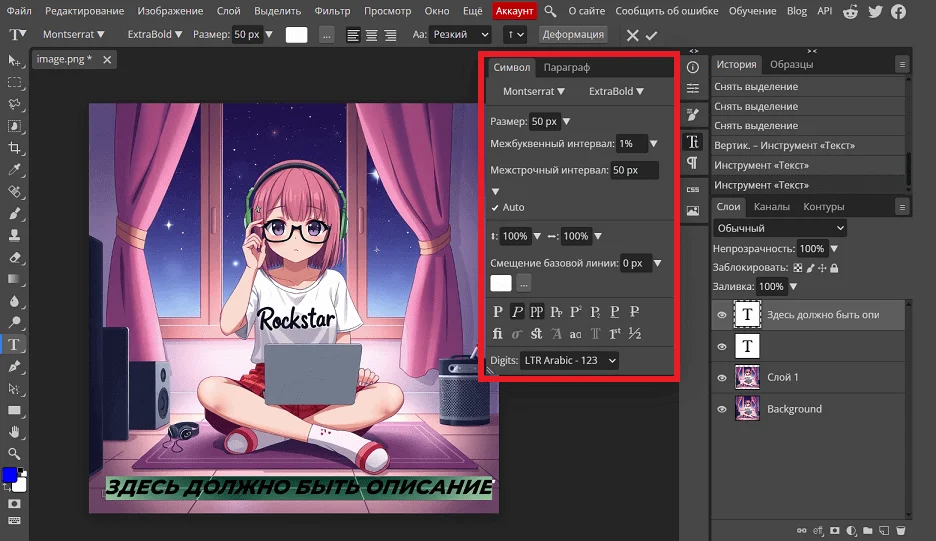Screen dimensions: 936x541
Task: Select the Hand tool
Action: pos(15,432)
